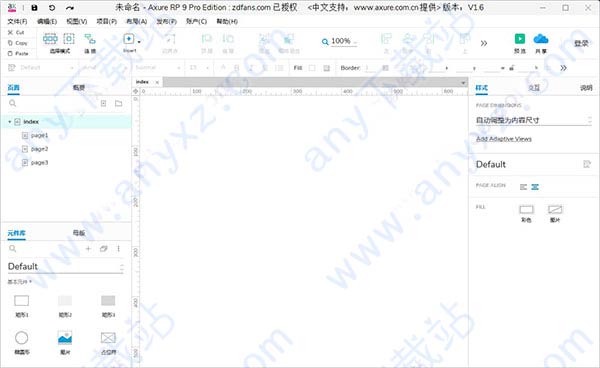This screenshot has height=368, width=600.
Task: Open the 文件(F) menu
Action: (x=17, y=21)
